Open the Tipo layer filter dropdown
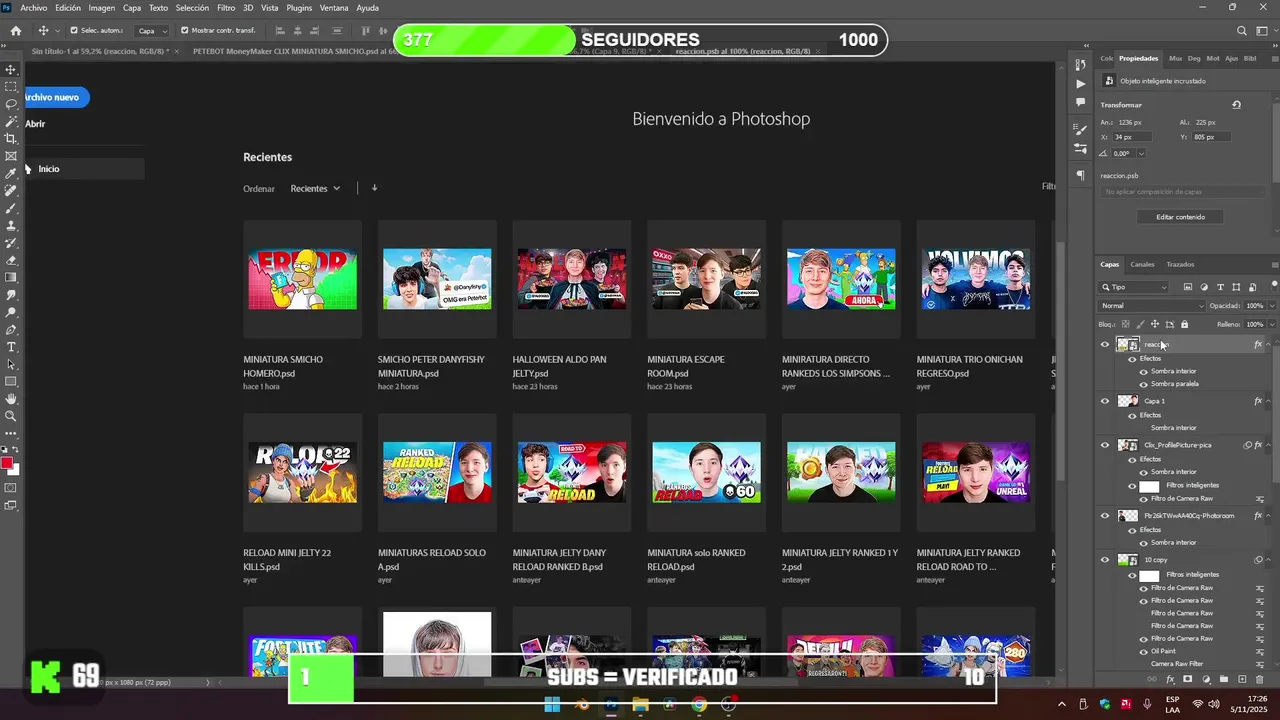The image size is (1280, 720). [1134, 287]
